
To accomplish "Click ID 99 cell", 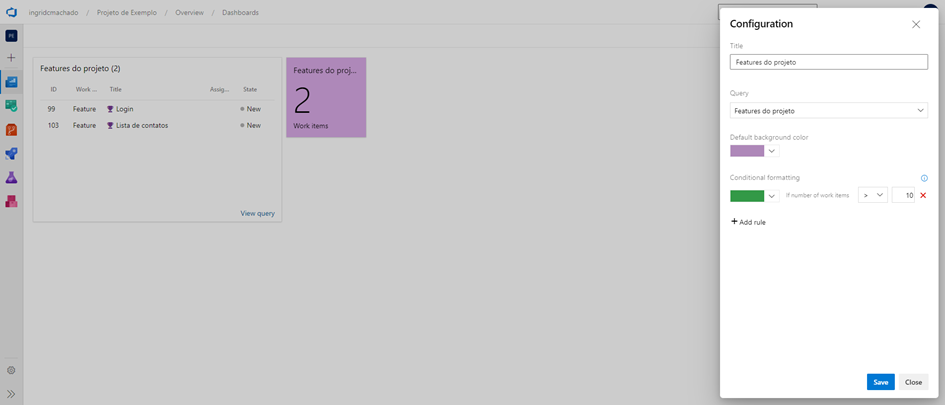I will click(x=52, y=109).
